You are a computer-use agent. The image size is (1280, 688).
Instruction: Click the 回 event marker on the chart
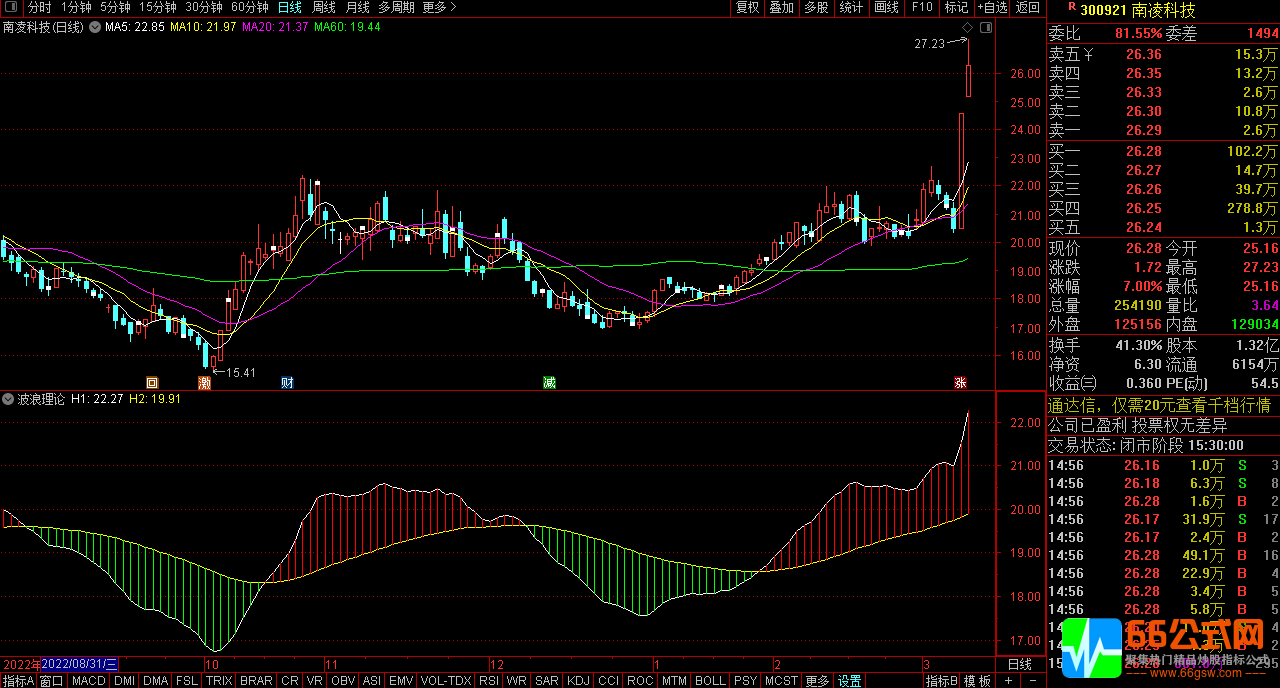click(x=152, y=382)
